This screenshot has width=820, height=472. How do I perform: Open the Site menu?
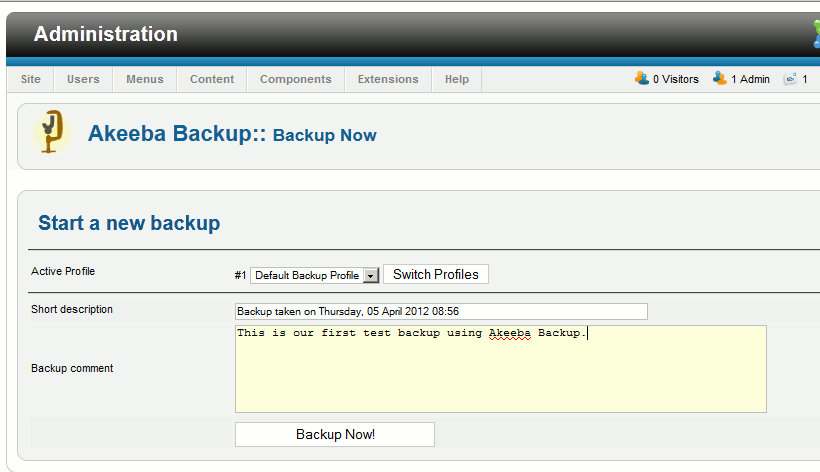[x=31, y=79]
